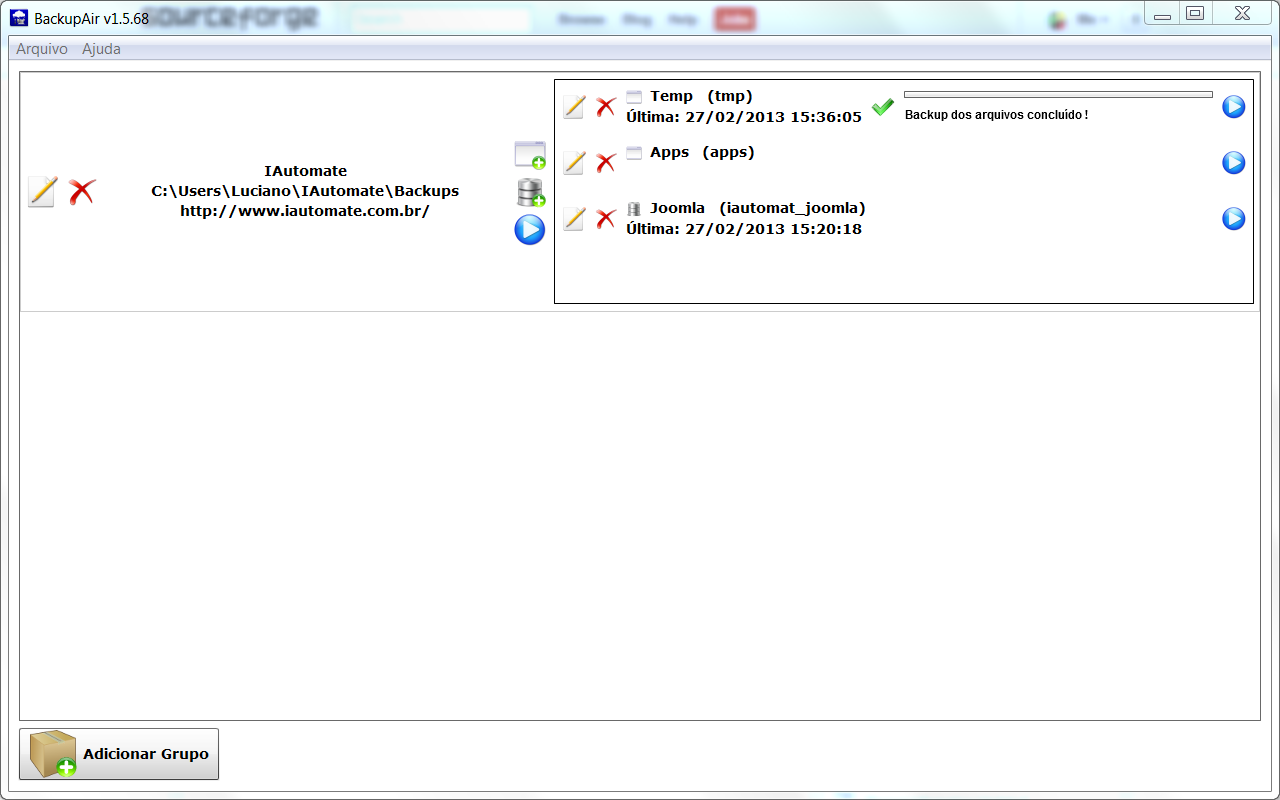The height and width of the screenshot is (800, 1280).
Task: Edit the Temp (tmp) backup entry
Action: point(573,107)
